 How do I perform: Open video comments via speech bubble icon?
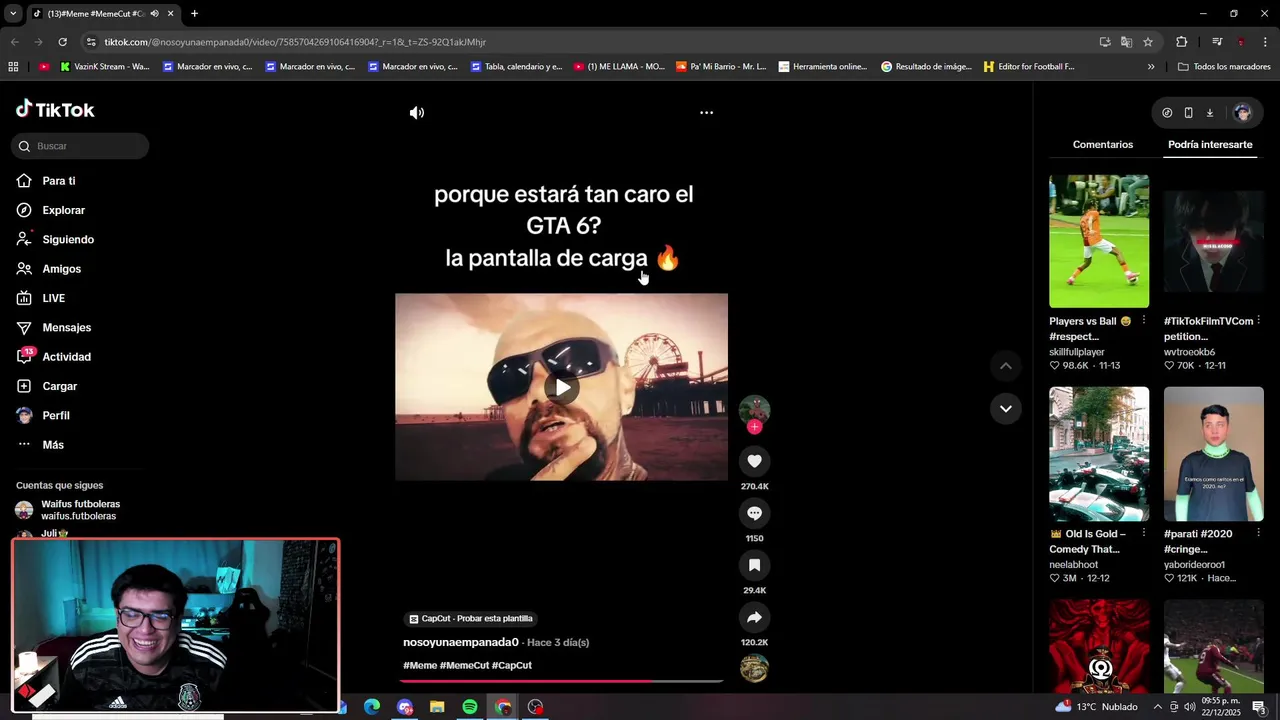[754, 513]
